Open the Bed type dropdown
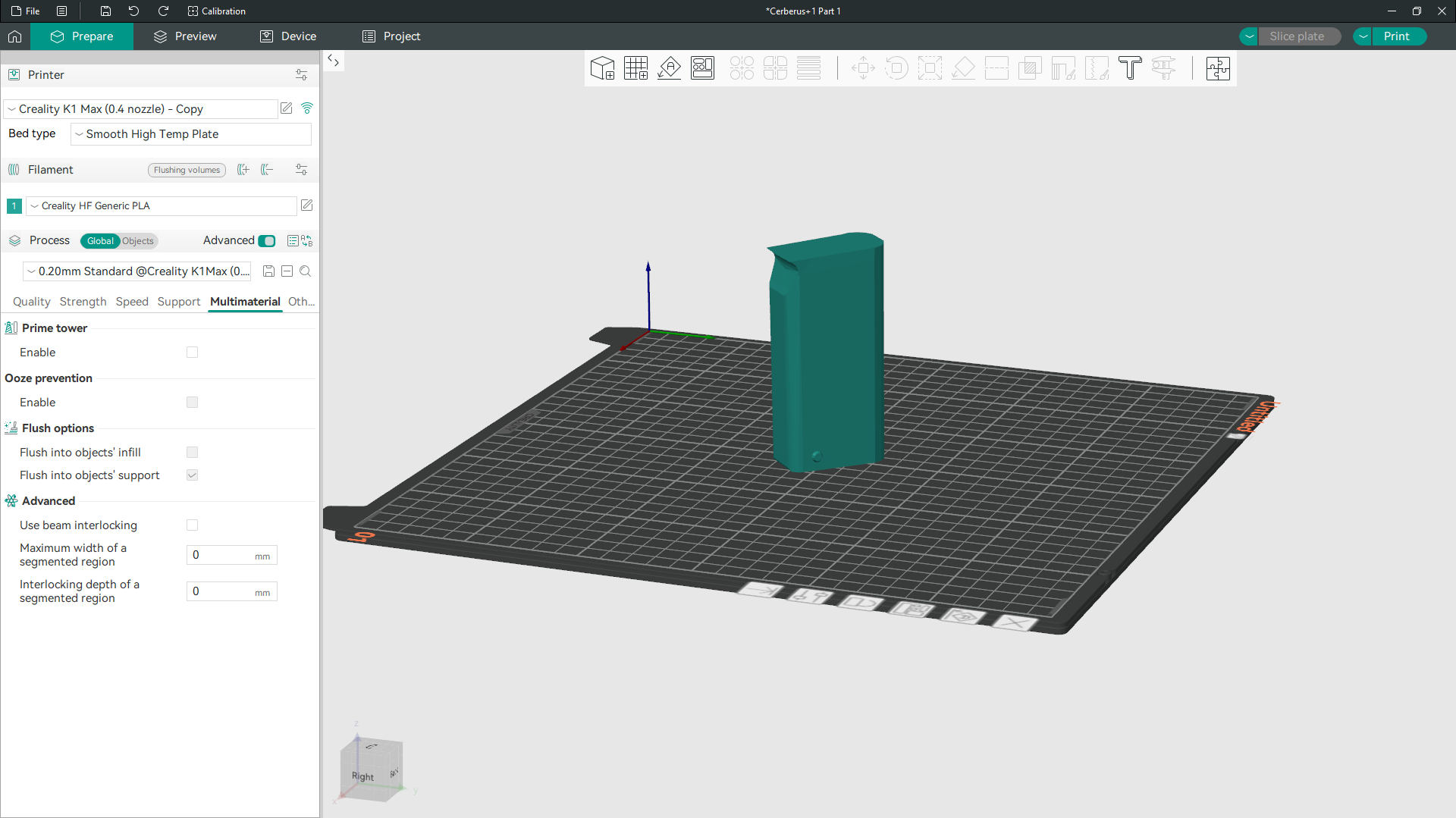Image resolution: width=1456 pixels, height=818 pixels. click(x=190, y=134)
